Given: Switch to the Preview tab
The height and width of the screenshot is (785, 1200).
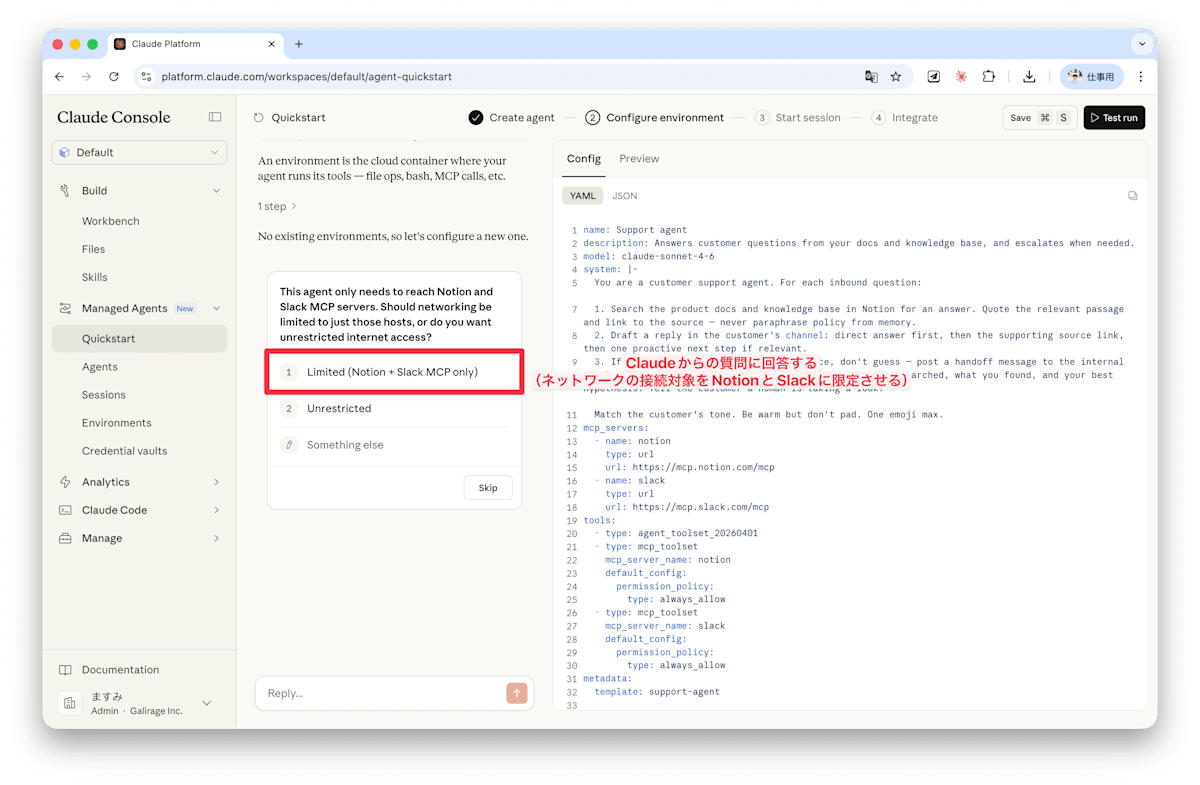Looking at the screenshot, I should coord(639,159).
